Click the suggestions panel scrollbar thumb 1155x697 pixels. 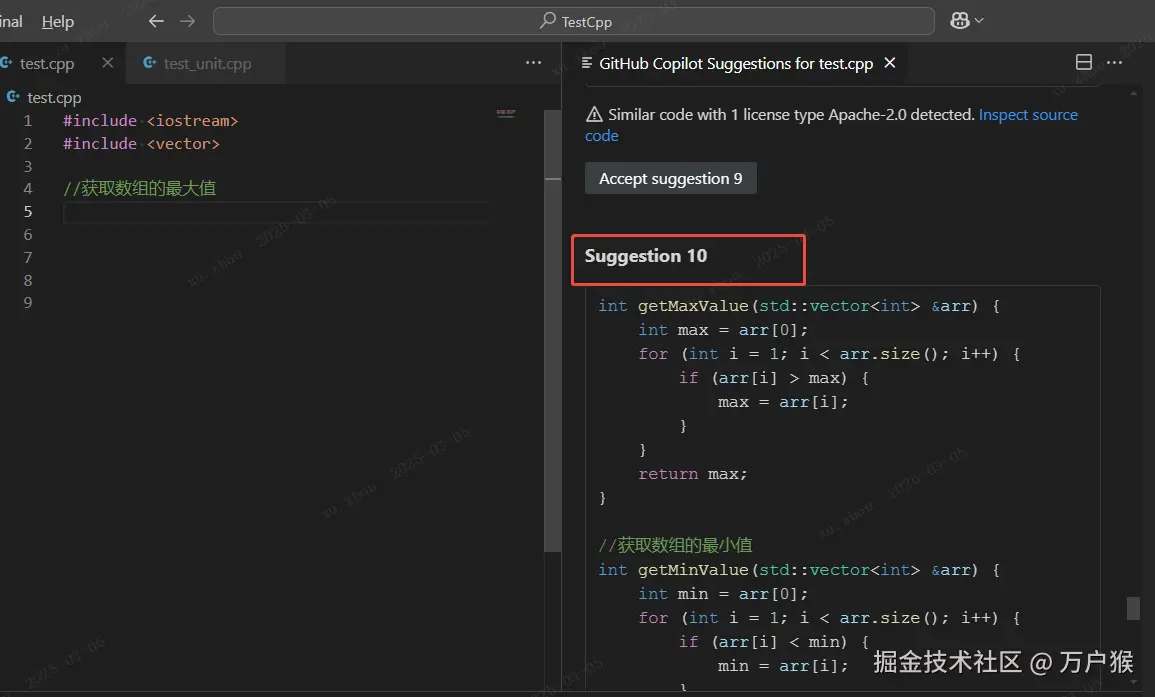coord(1133,609)
